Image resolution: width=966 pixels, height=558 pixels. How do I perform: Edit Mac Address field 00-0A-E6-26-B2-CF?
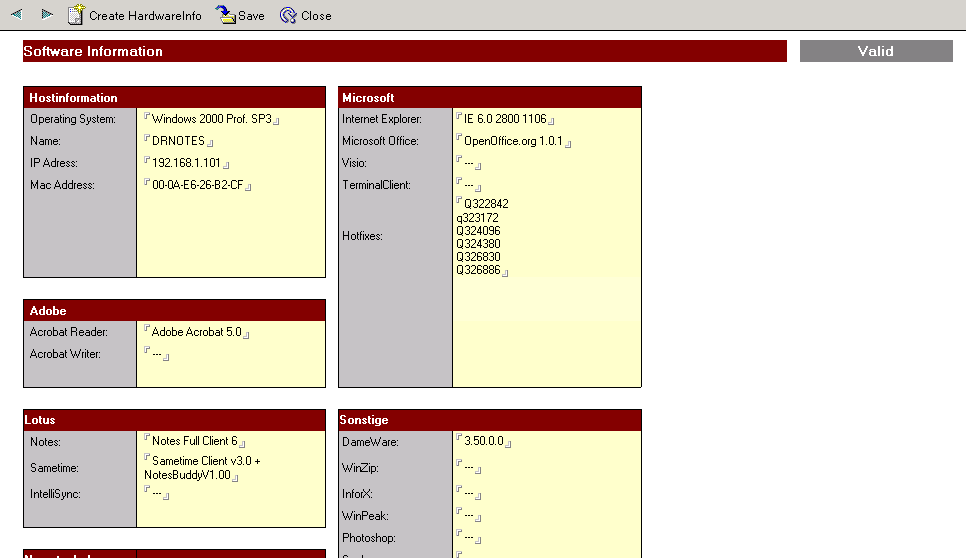click(197, 185)
